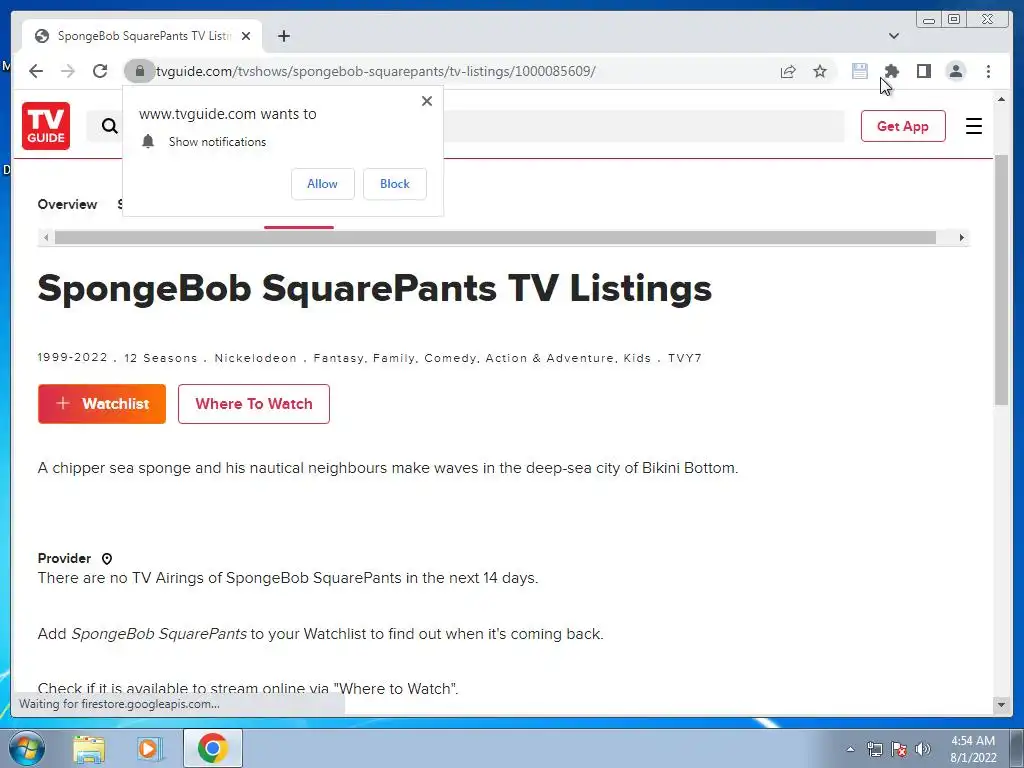Click the TV Guide logo
1024x768 pixels.
tap(46, 126)
